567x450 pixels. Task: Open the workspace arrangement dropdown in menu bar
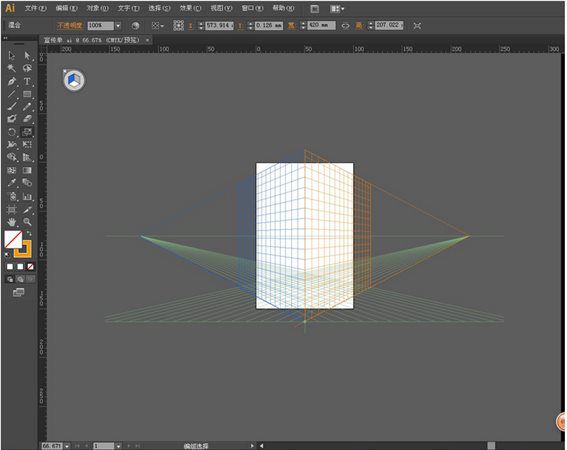tap(337, 9)
